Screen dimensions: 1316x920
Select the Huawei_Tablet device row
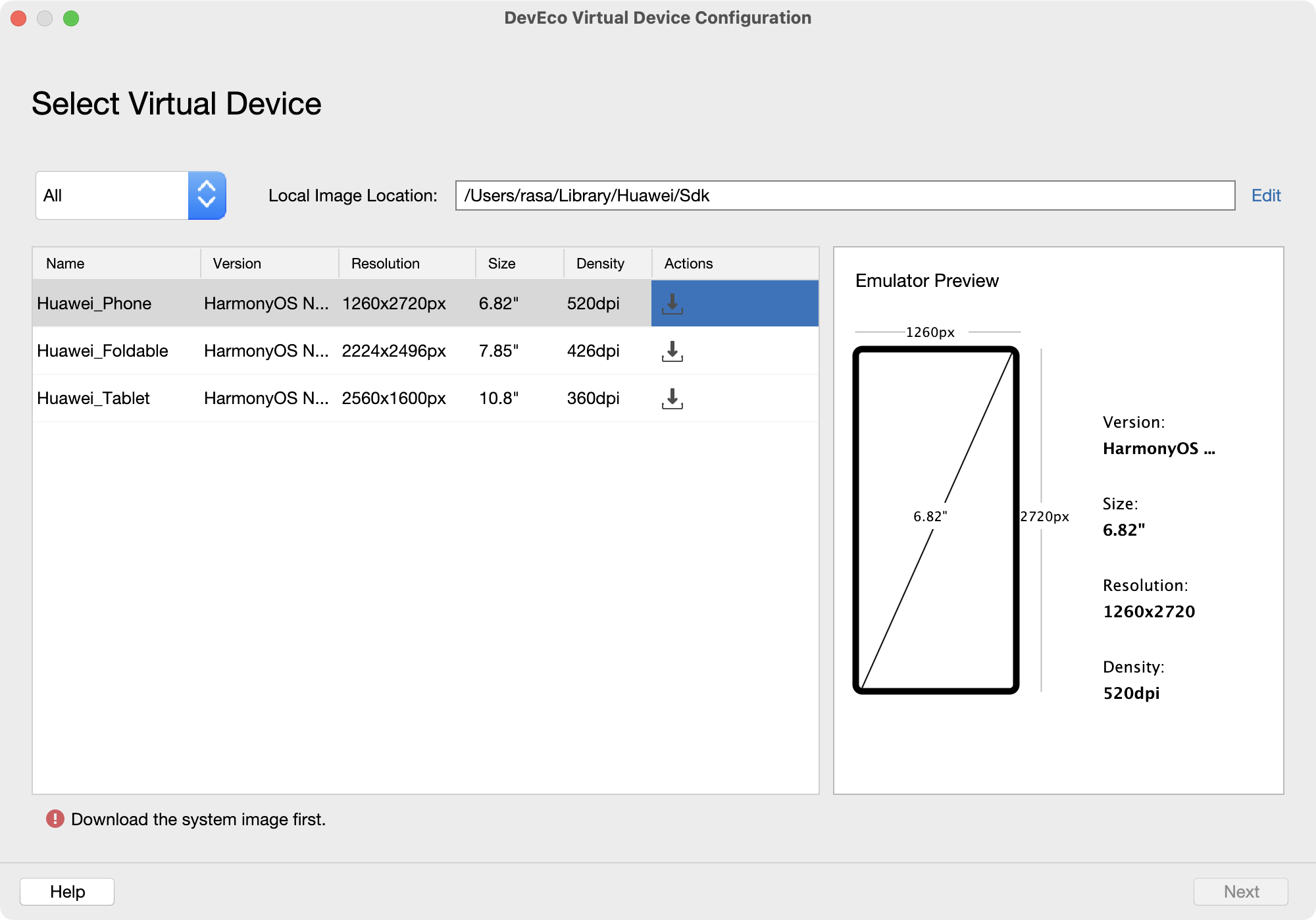click(x=93, y=398)
